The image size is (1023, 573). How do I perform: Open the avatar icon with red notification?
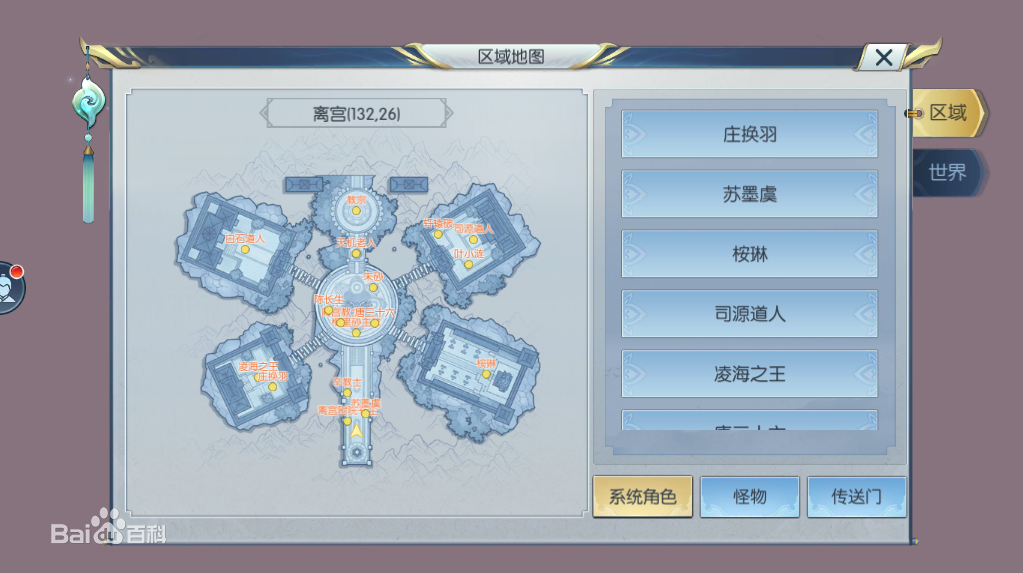[x=8, y=288]
